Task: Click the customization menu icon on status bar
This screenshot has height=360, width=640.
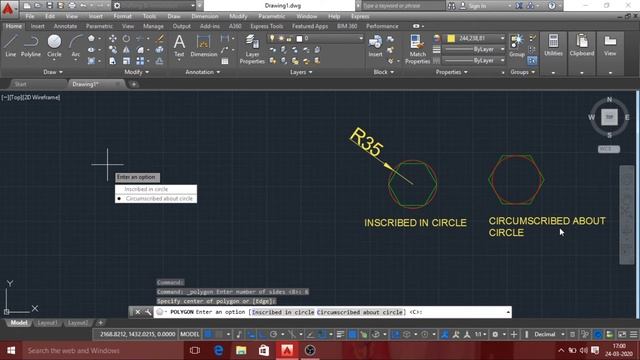Action: [x=633, y=334]
